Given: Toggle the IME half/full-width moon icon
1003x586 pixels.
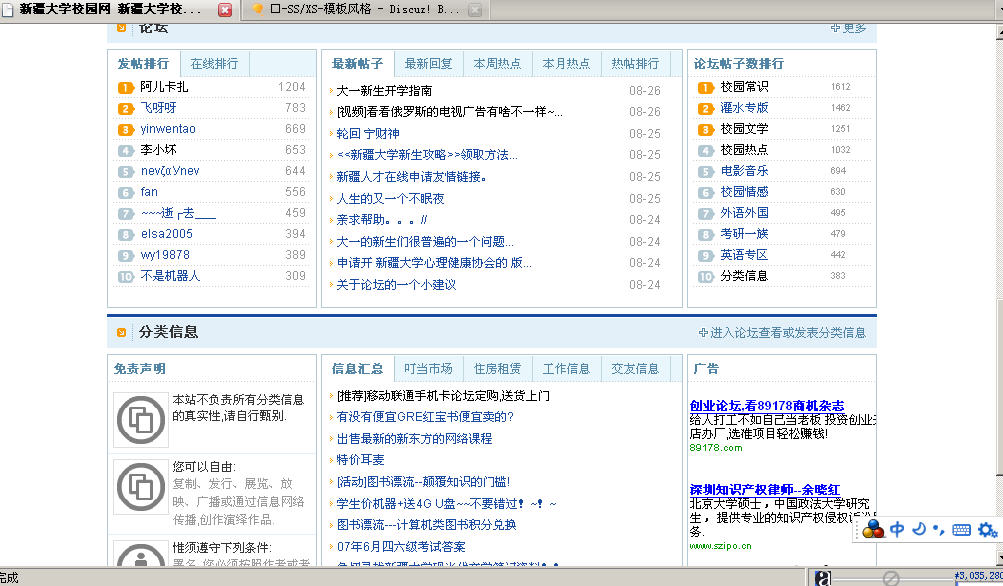Looking at the screenshot, I should point(919,529).
